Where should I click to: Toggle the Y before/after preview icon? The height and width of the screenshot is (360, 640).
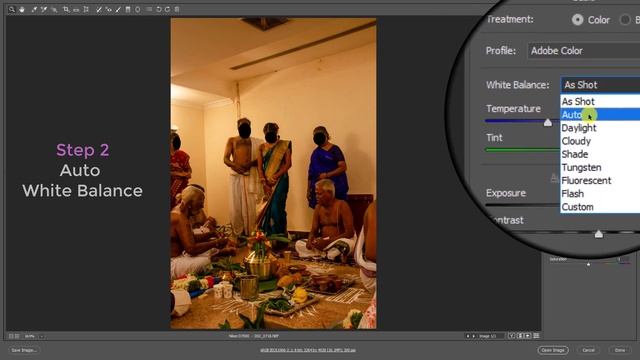[x=512, y=336]
